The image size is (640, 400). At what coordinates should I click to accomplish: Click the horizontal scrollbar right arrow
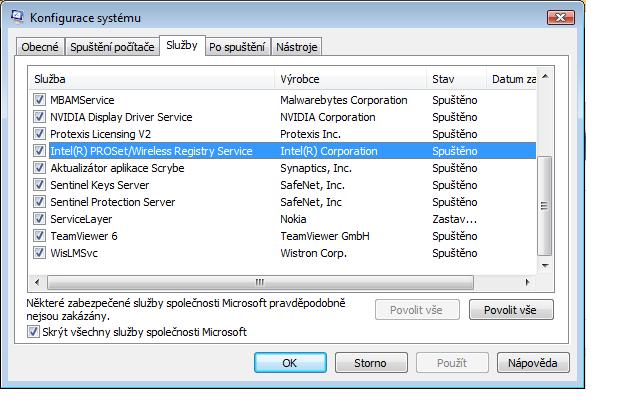pos(528,282)
